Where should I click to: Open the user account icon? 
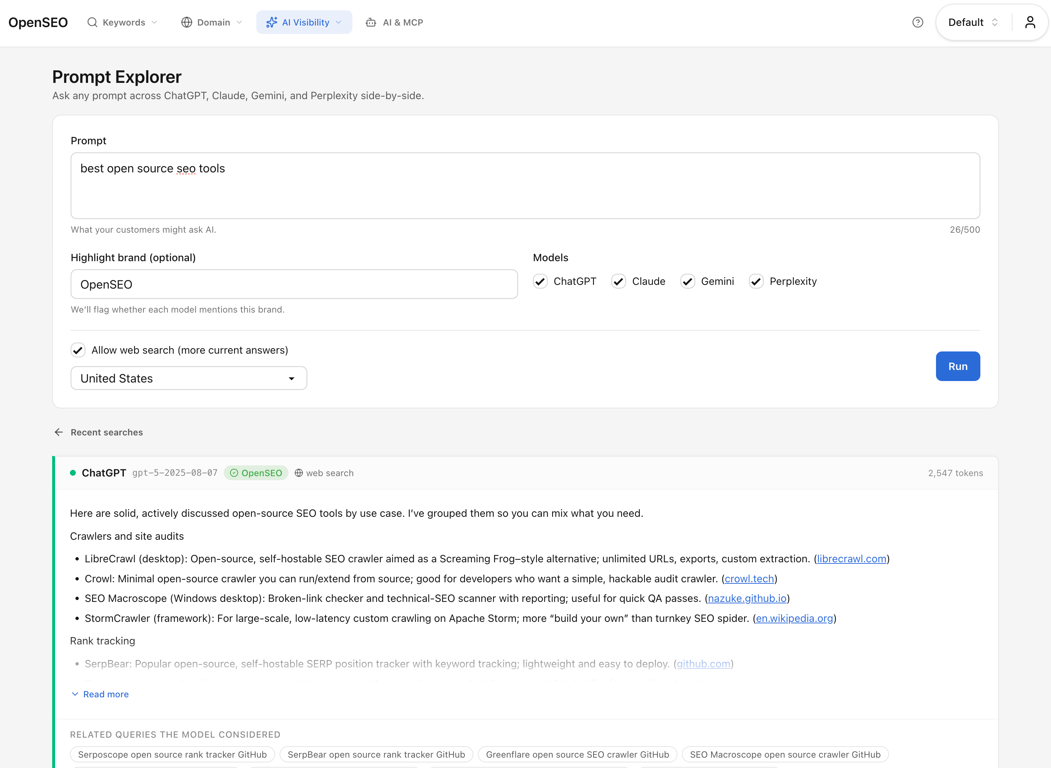(x=1030, y=22)
